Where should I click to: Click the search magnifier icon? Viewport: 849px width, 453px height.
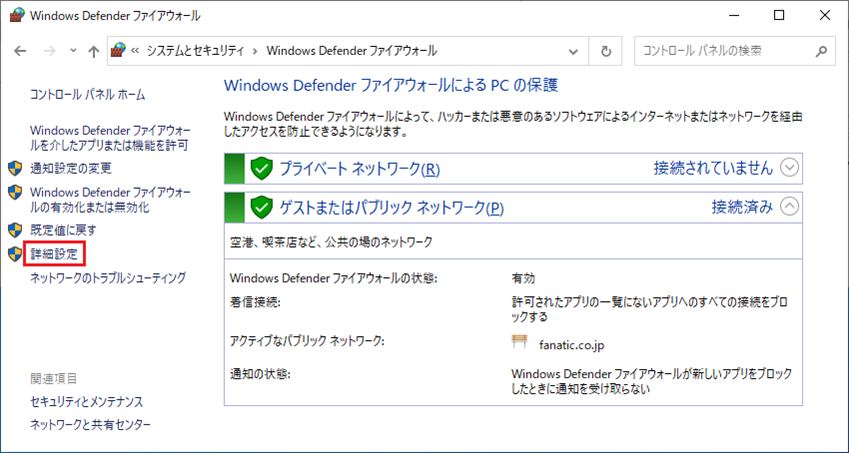(821, 51)
